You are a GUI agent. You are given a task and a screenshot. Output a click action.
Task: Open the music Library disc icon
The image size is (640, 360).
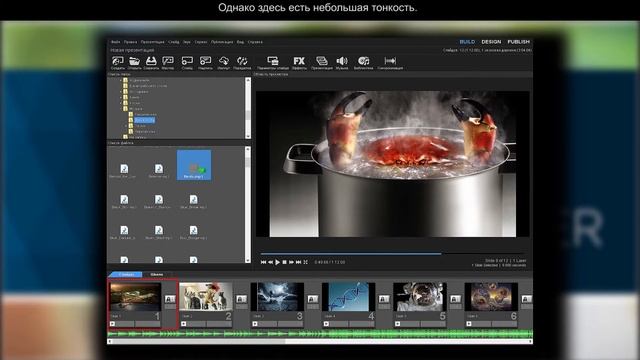click(x=363, y=61)
